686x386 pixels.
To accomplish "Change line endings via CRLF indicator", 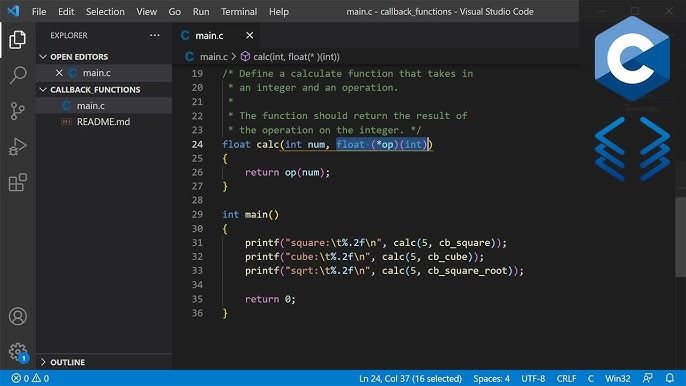I will tap(566, 378).
